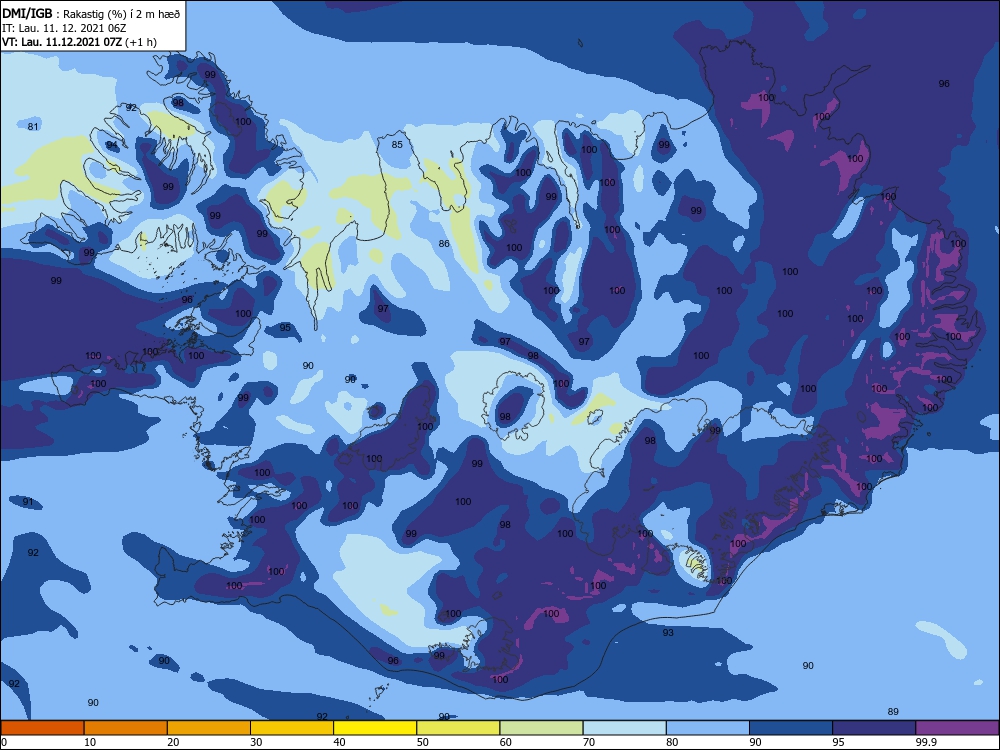
Task: Click the color scale tick label "0"
Action: pyautogui.click(x=4, y=742)
